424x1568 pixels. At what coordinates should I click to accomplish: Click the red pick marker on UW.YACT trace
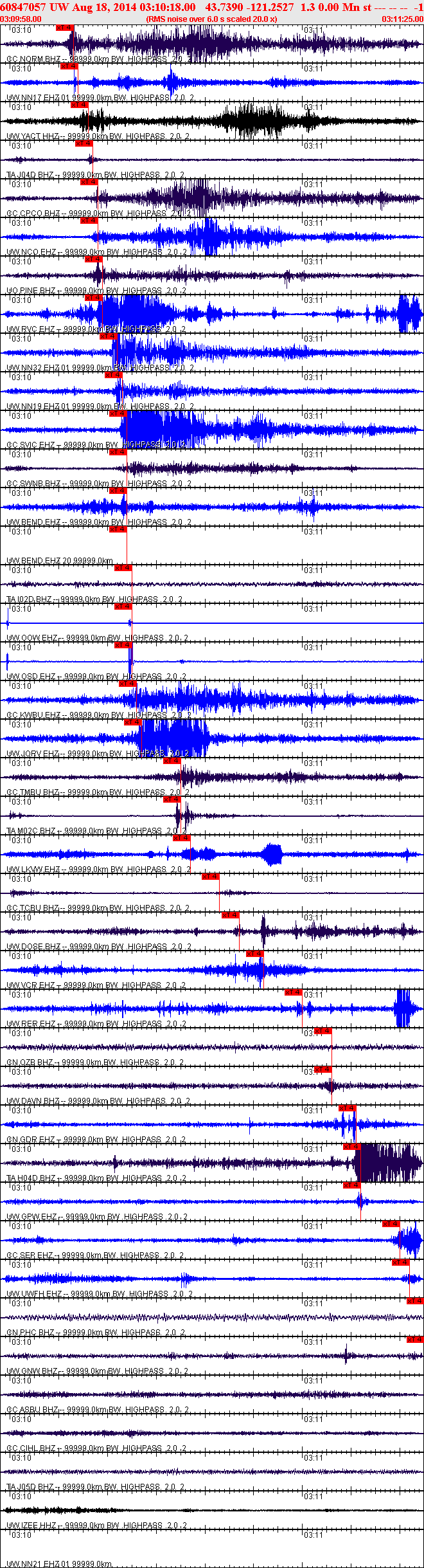pos(79,105)
